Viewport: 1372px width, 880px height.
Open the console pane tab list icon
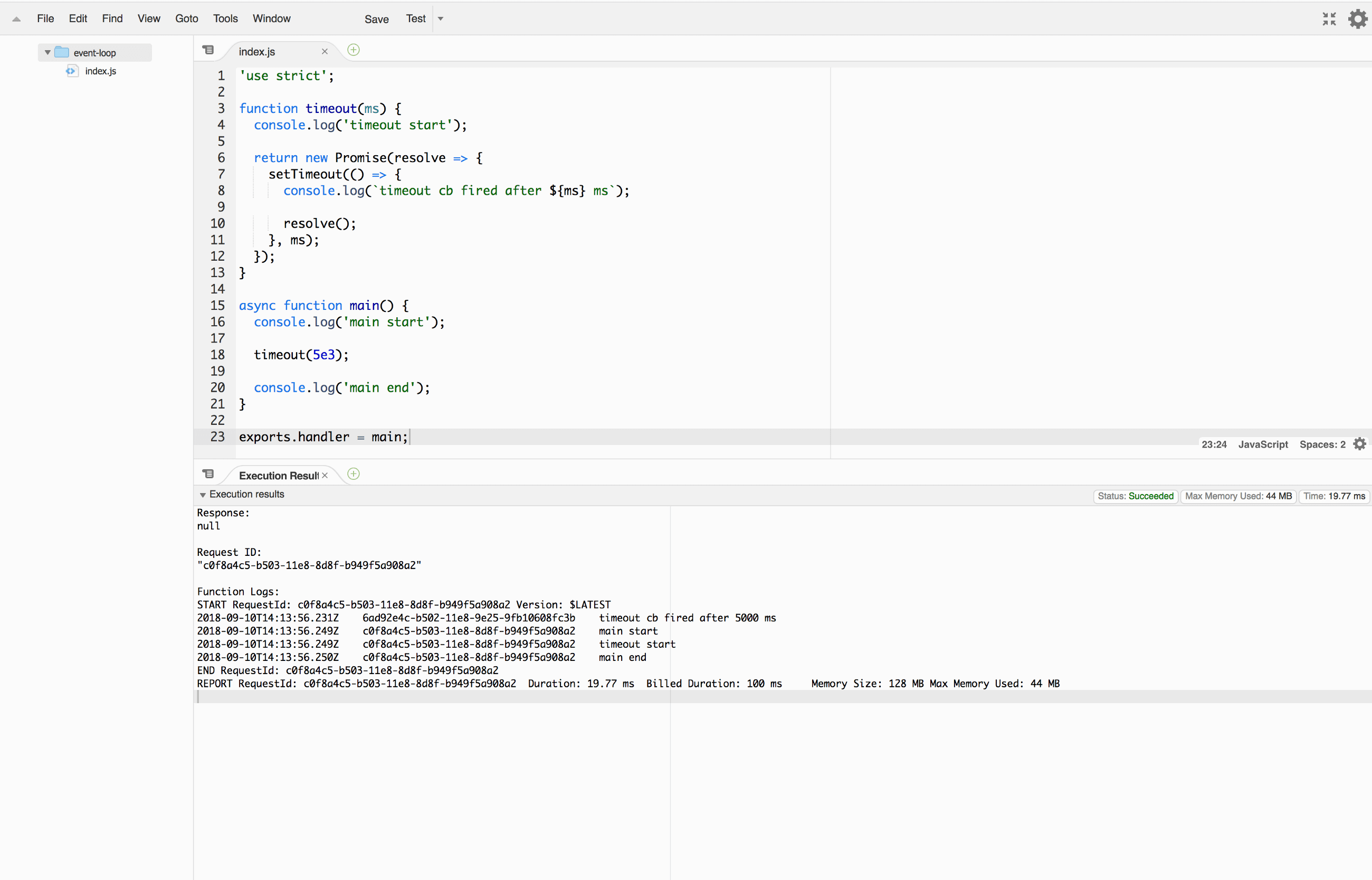coord(208,474)
